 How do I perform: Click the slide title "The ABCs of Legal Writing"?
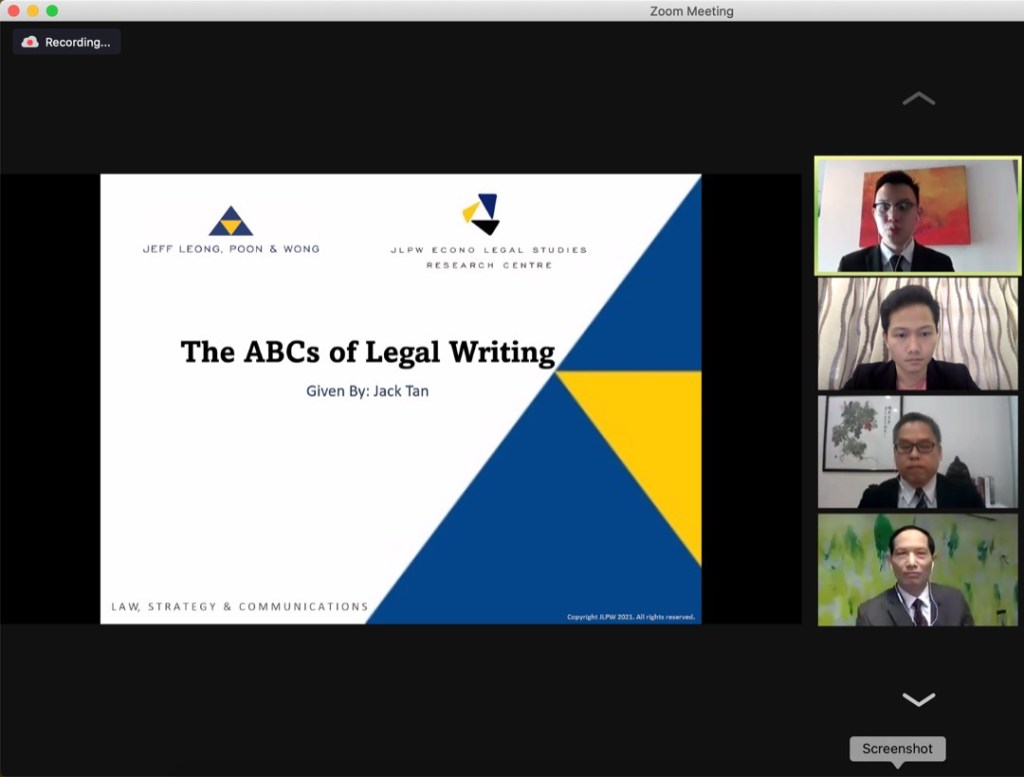pos(367,352)
